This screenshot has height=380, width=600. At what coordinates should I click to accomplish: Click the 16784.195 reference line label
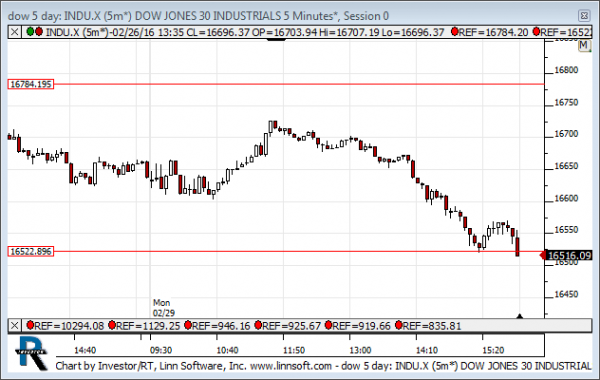[31, 84]
